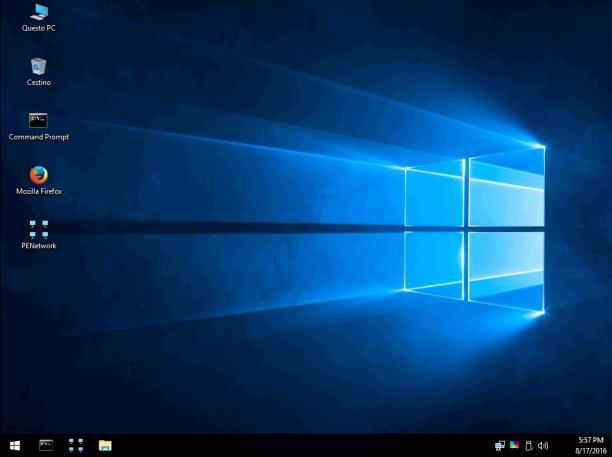This screenshot has width=612, height=457.
Task: Open the colorful display tray icon
Action: (x=514, y=445)
